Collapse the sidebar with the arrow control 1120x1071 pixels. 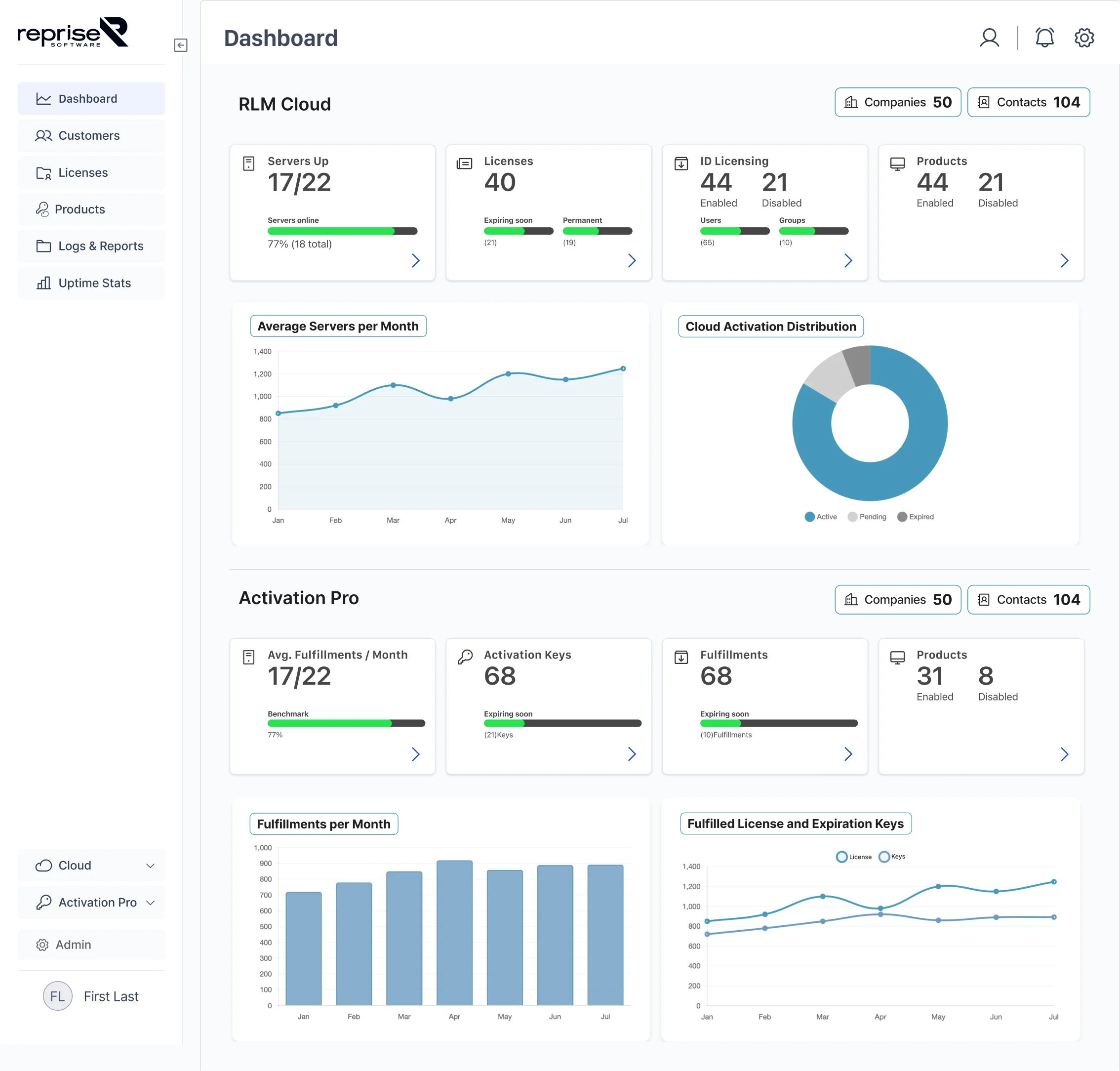click(x=181, y=45)
